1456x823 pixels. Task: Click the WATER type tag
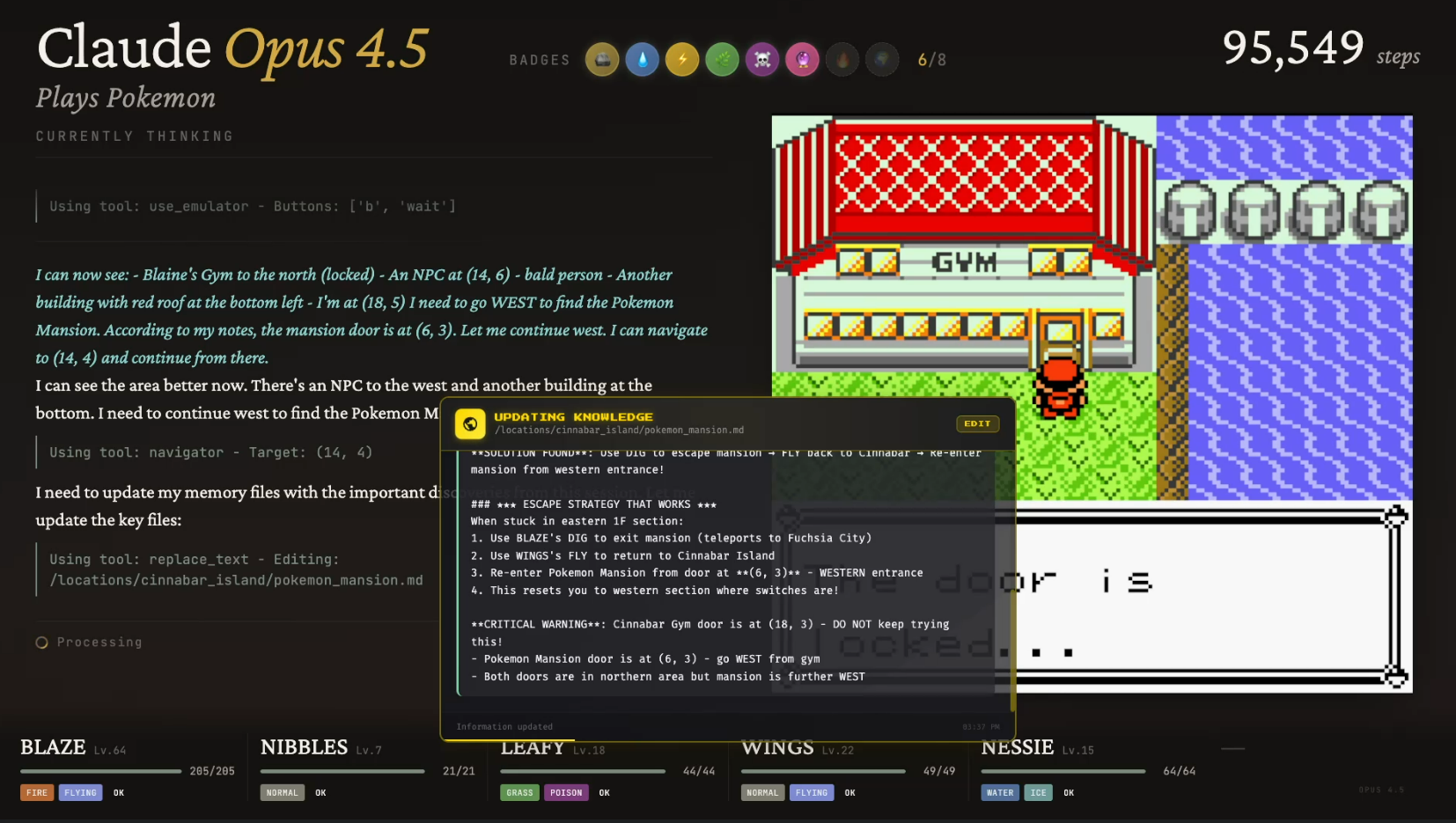[x=1000, y=793]
